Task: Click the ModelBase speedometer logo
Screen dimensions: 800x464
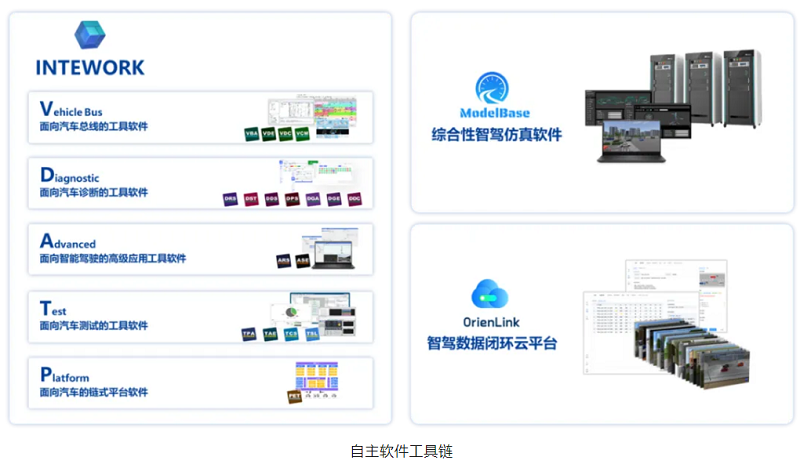Action: pos(492,88)
